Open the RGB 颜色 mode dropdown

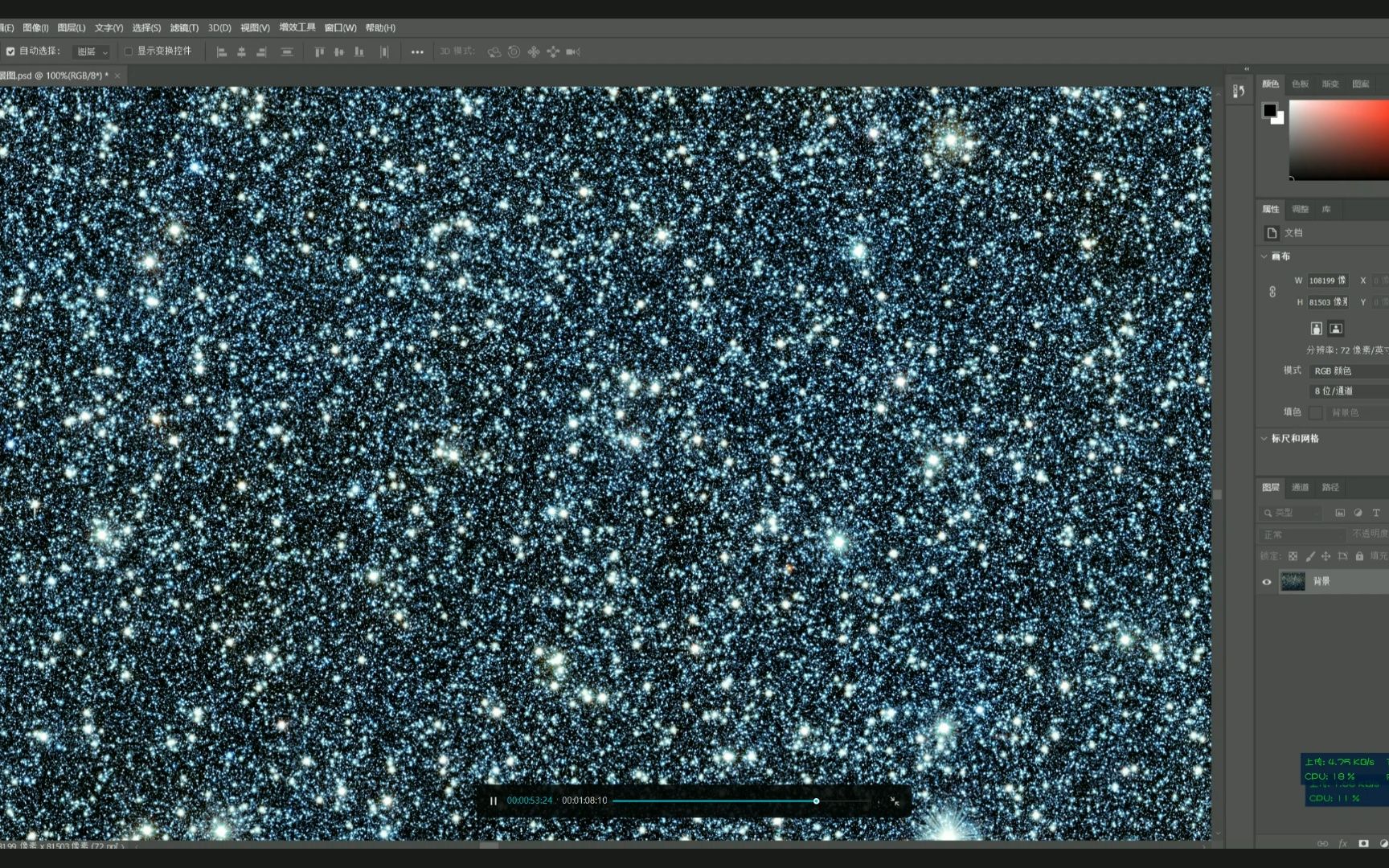pyautogui.click(x=1349, y=371)
